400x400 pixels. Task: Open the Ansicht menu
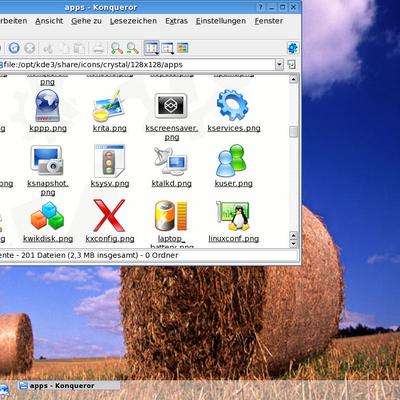coord(49,21)
